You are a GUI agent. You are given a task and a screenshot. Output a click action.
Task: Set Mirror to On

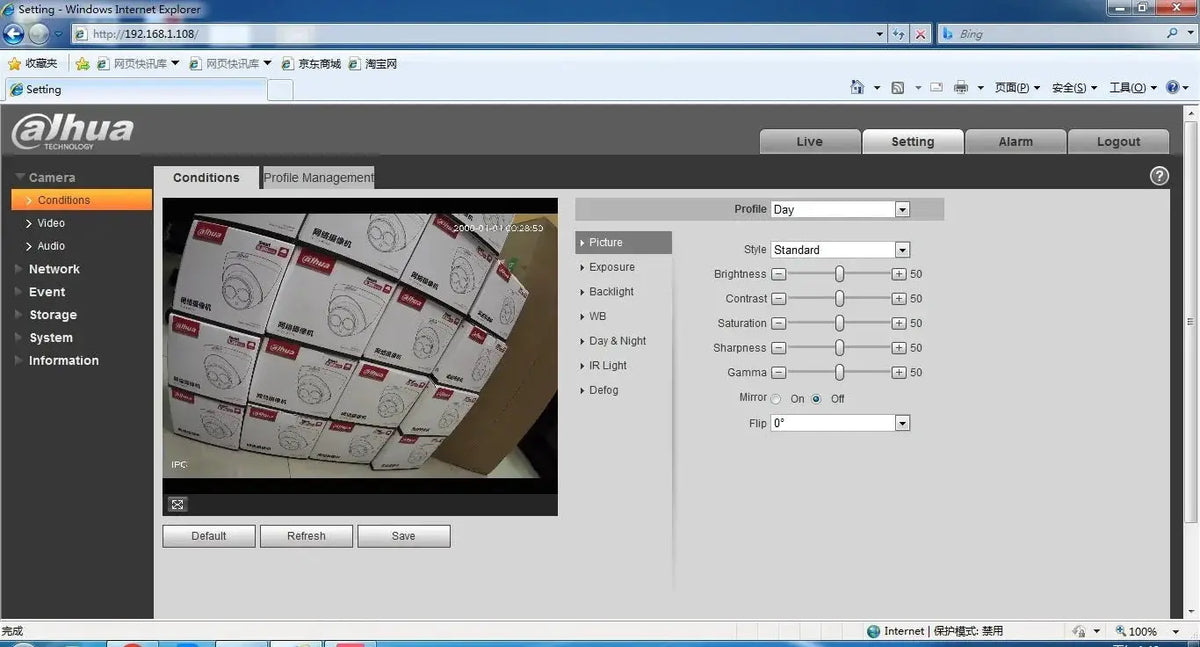(777, 399)
